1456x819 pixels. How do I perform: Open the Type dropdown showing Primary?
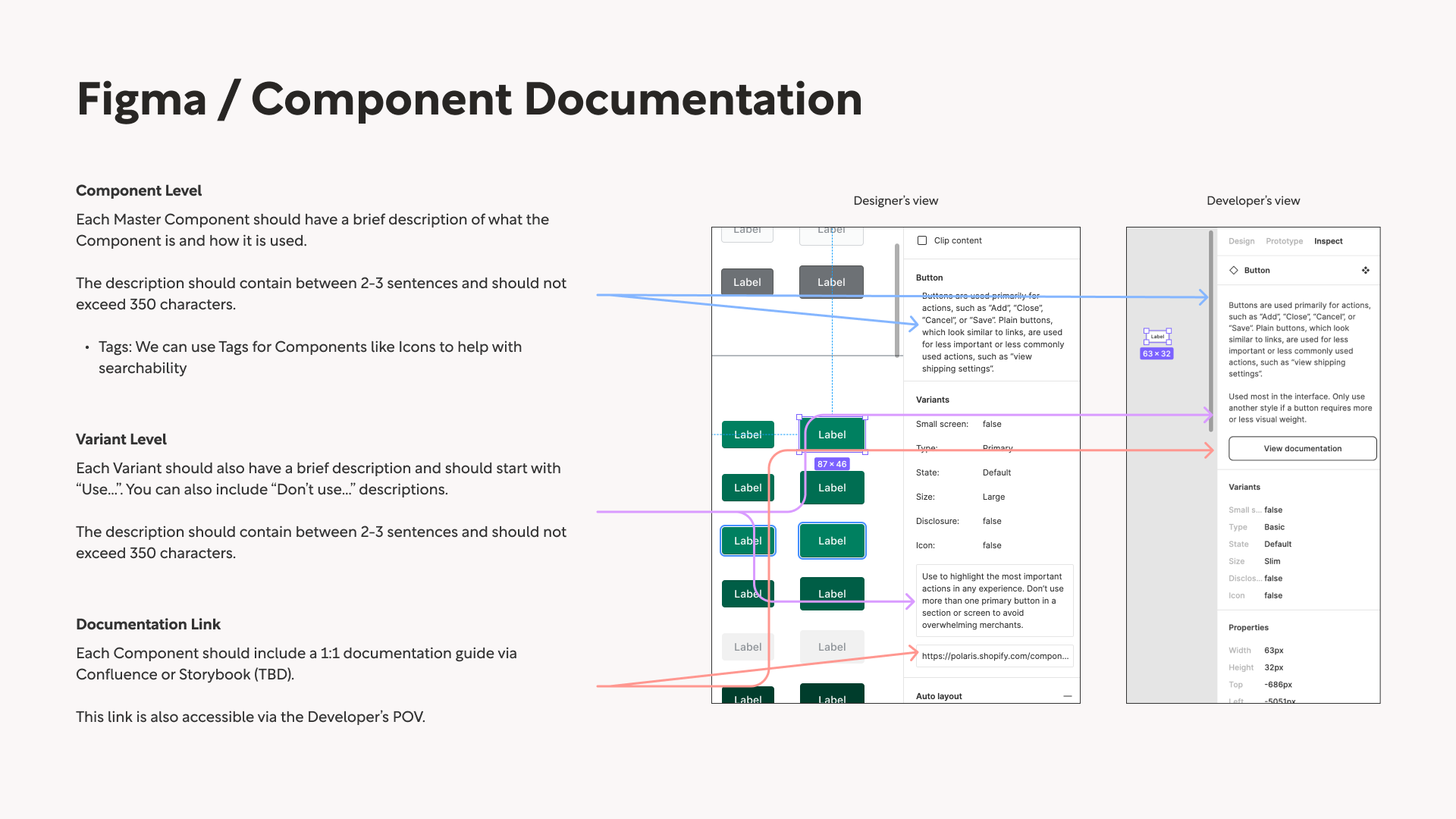click(x=997, y=448)
